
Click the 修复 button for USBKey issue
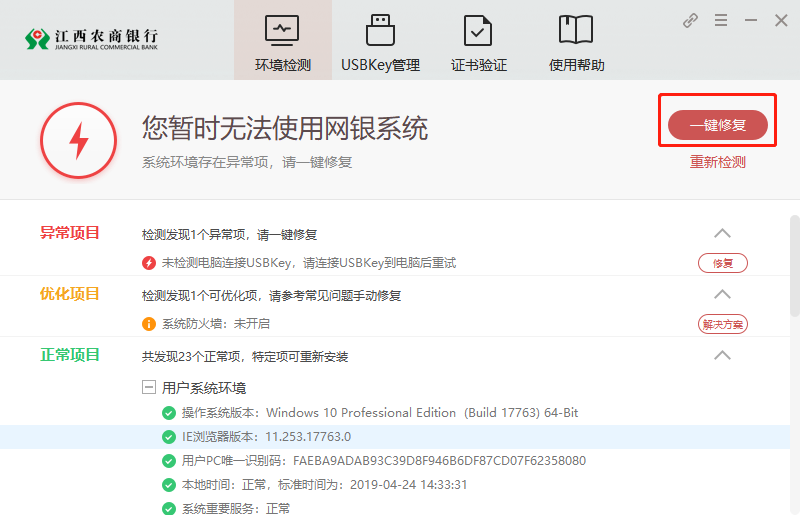point(723,263)
